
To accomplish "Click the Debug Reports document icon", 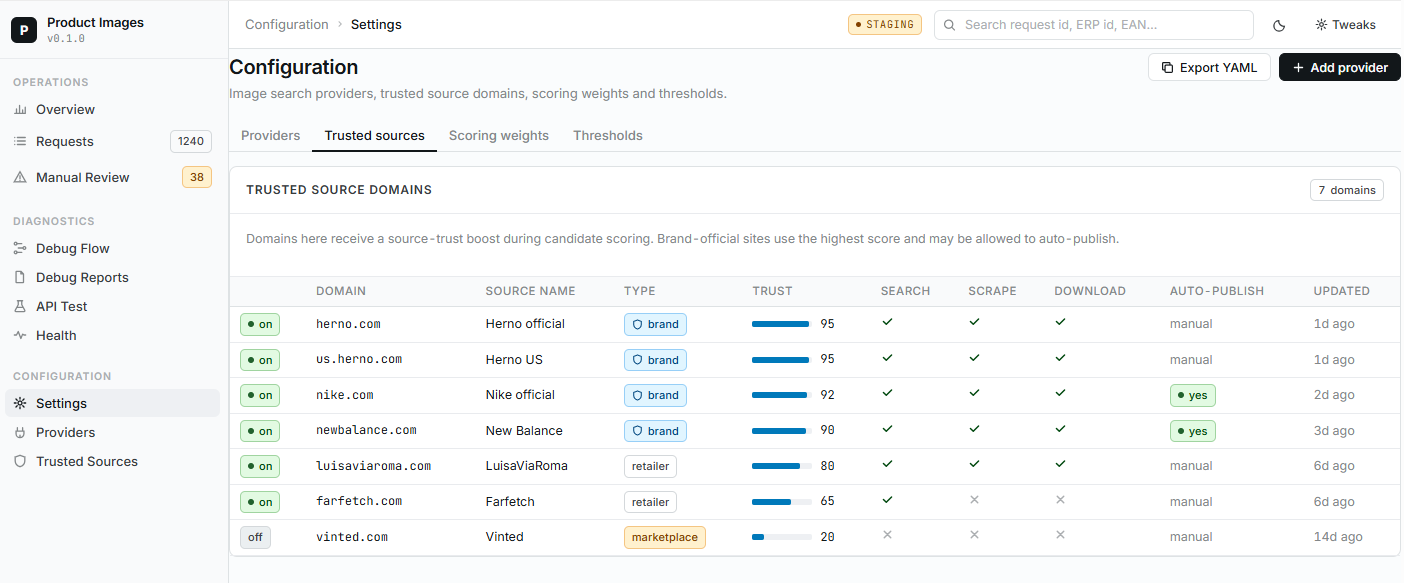I will [x=20, y=278].
